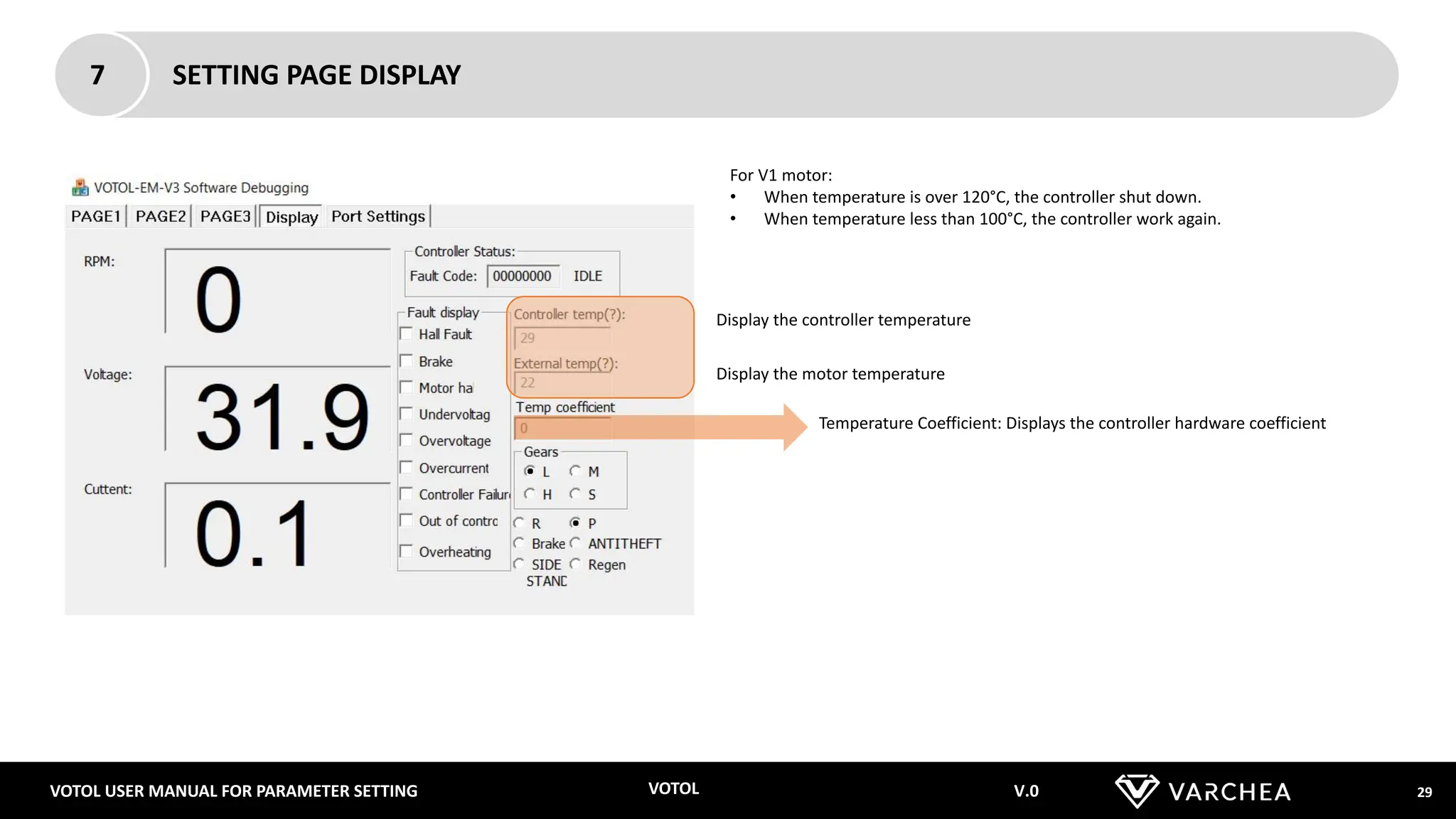This screenshot has height=819, width=1456.
Task: Choose the ANTITHEFT radio option
Action: (575, 543)
